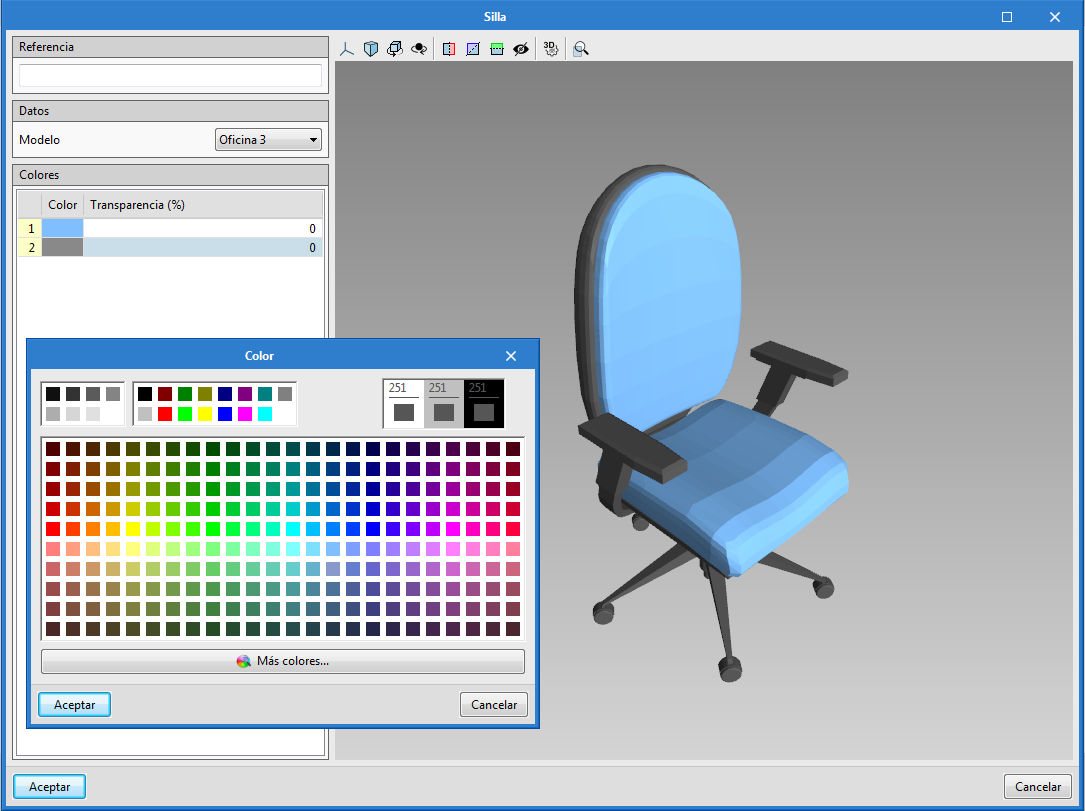Click the Referencia text input field
The image size is (1085, 811).
(170, 75)
